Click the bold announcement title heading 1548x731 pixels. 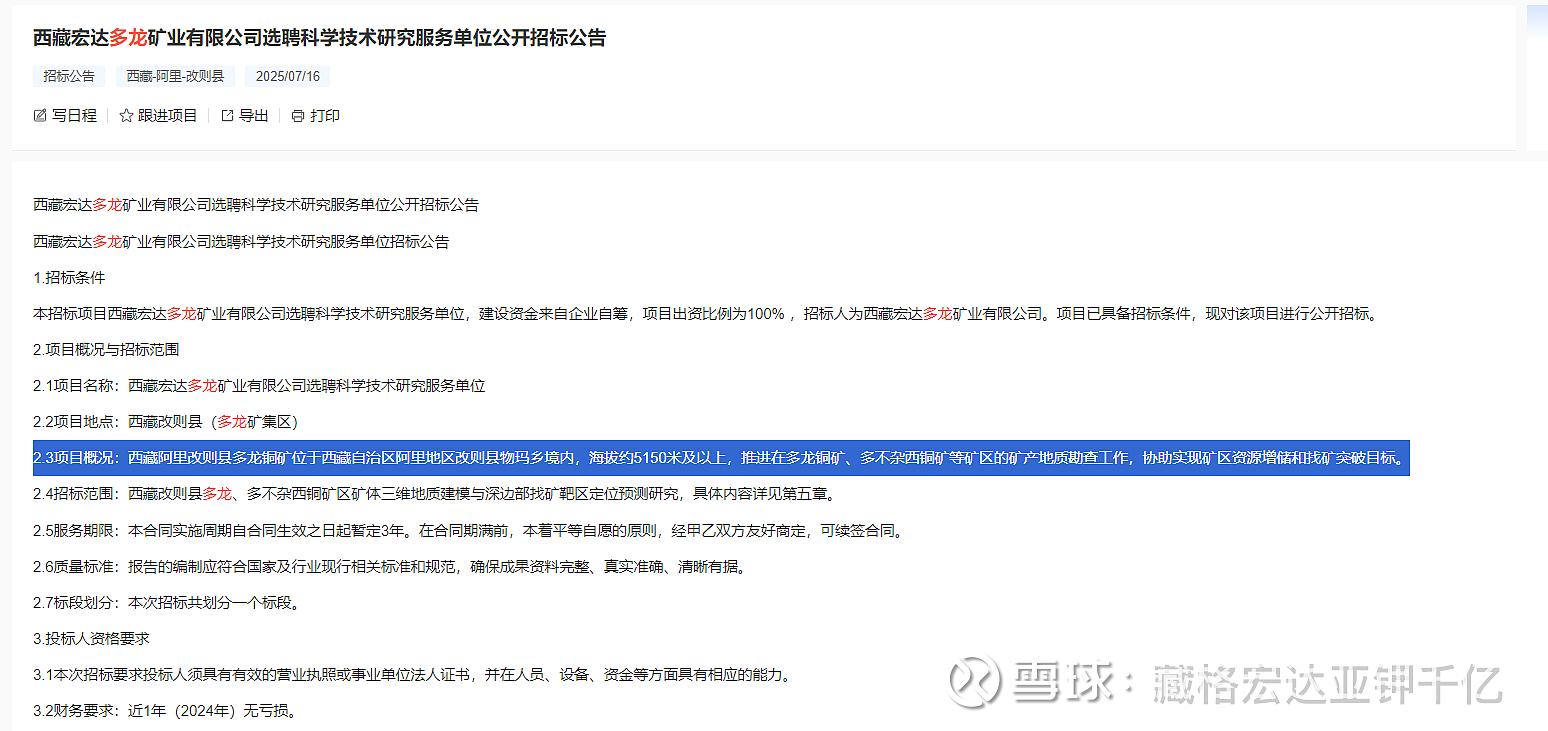[x=320, y=38]
